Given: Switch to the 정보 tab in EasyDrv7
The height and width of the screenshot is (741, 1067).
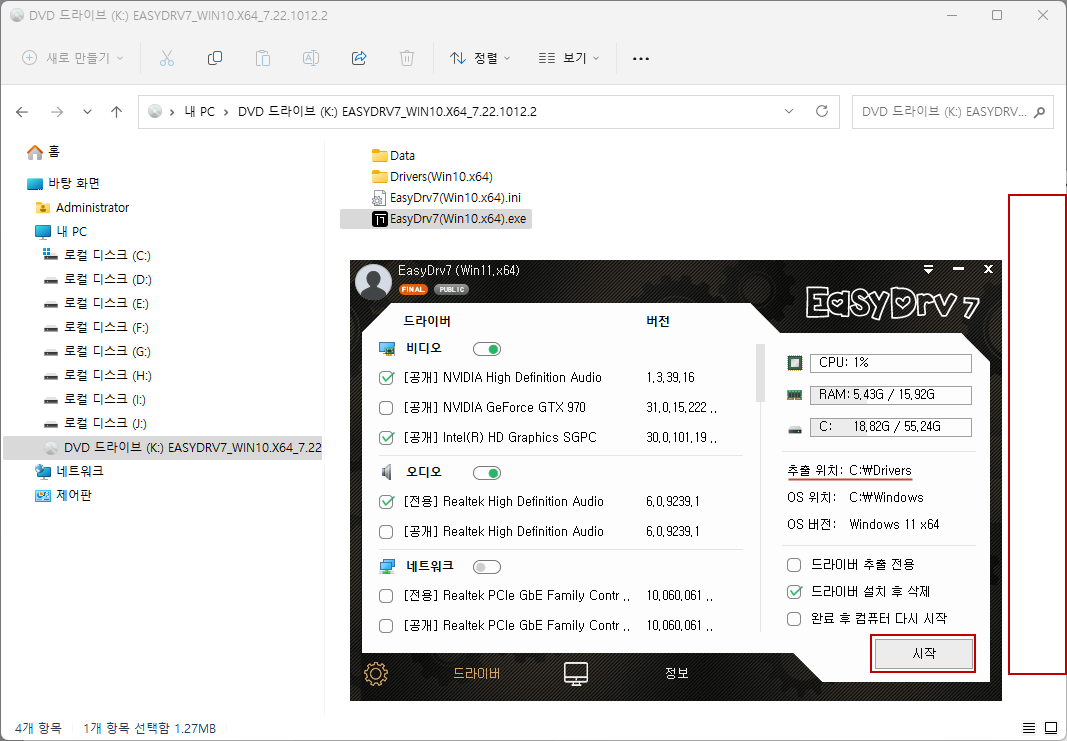Looking at the screenshot, I should (x=676, y=673).
